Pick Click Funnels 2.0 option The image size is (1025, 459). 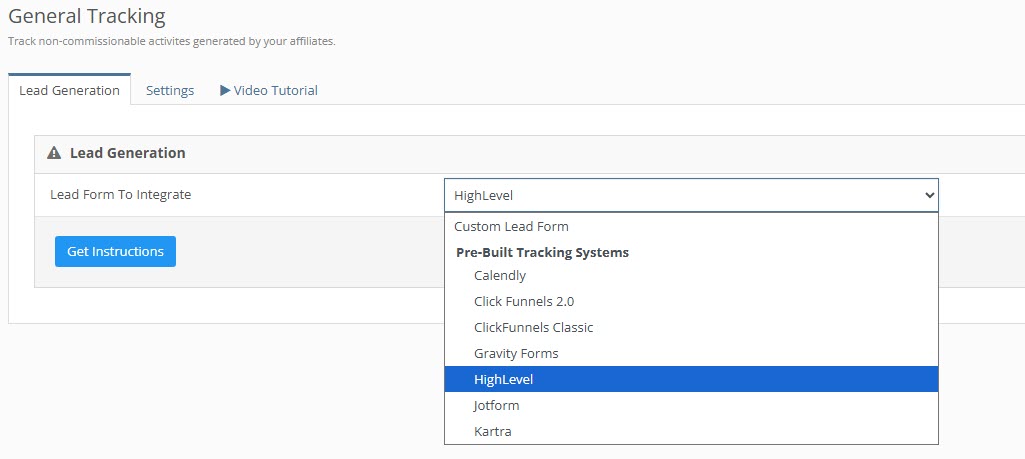pos(691,301)
